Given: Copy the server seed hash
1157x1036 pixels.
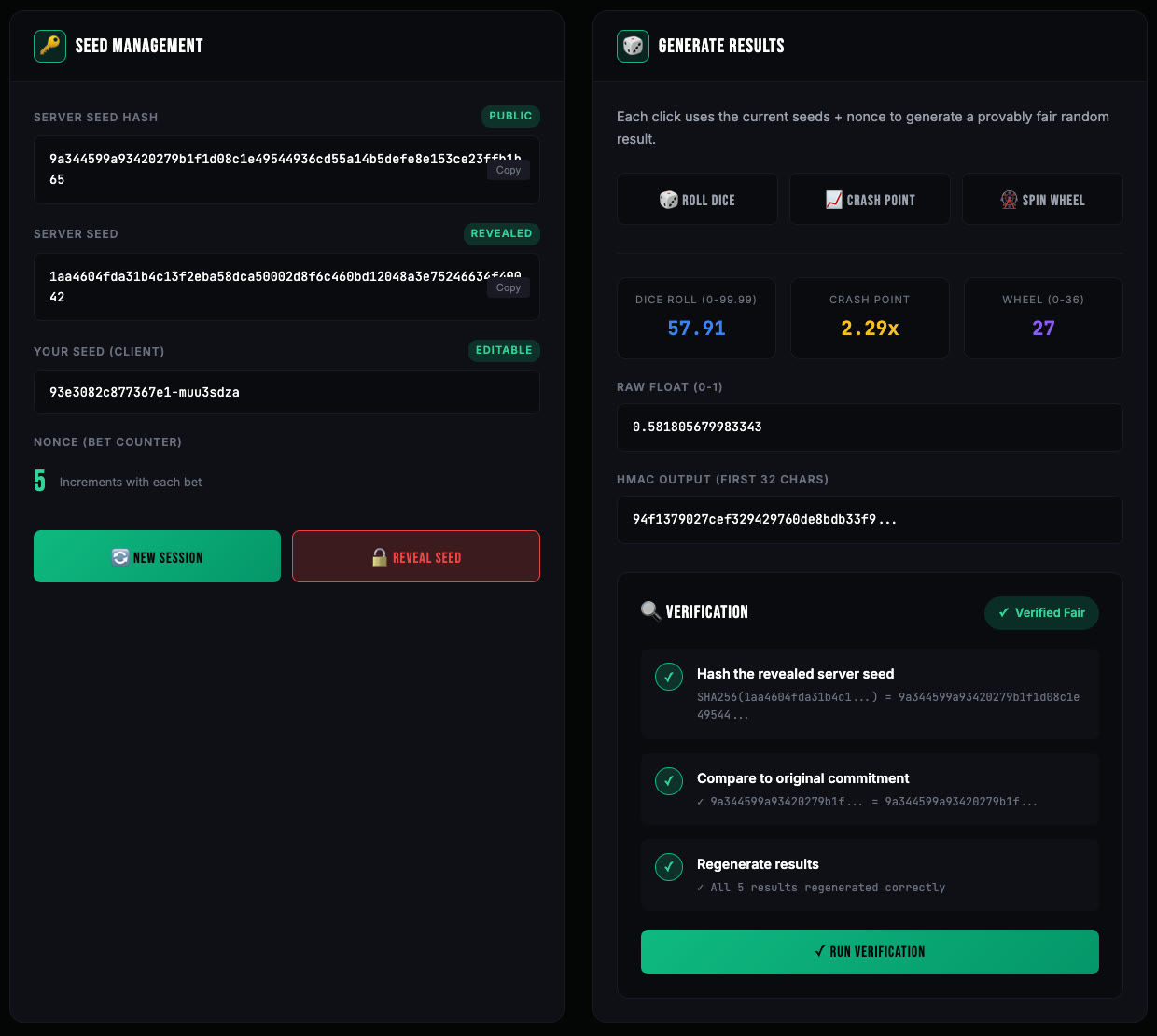Looking at the screenshot, I should tap(509, 170).
